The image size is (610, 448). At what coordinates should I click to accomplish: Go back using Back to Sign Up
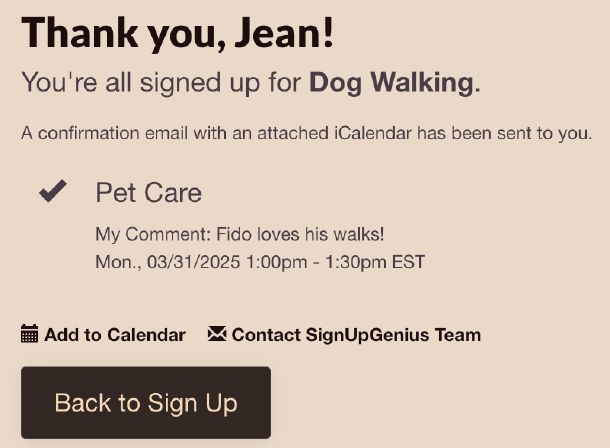click(x=146, y=402)
